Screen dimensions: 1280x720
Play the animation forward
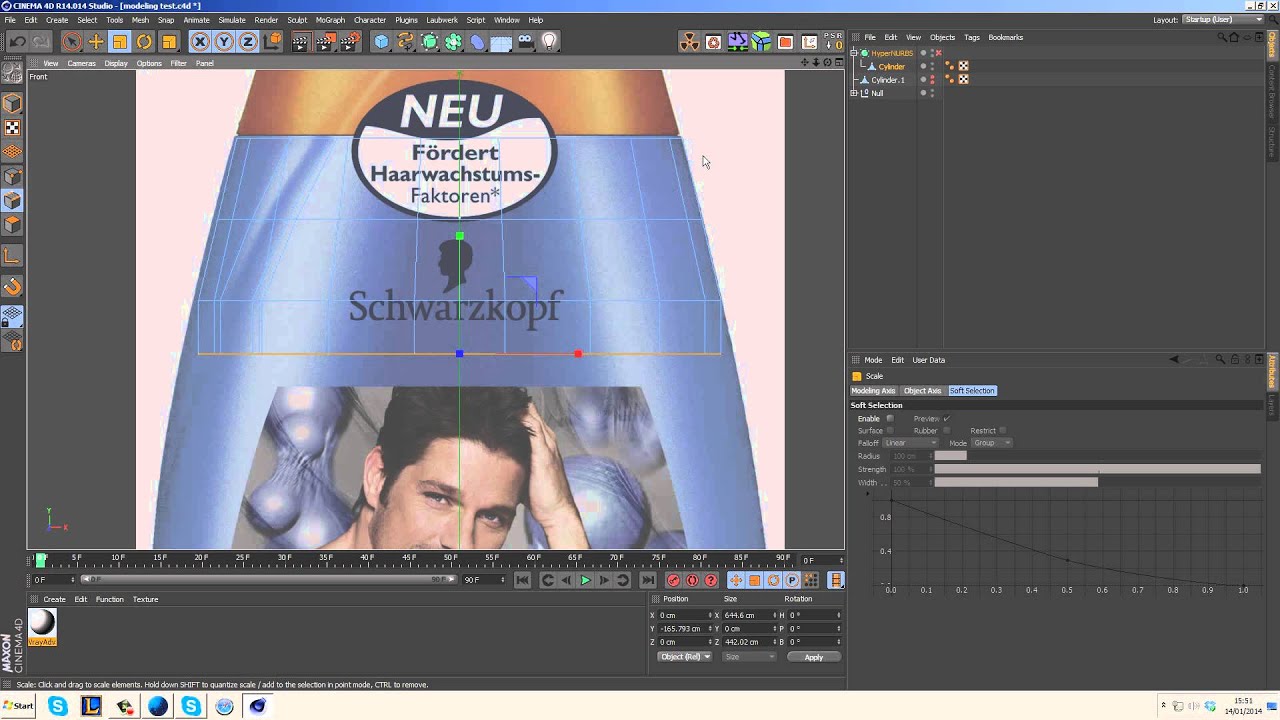[585, 580]
